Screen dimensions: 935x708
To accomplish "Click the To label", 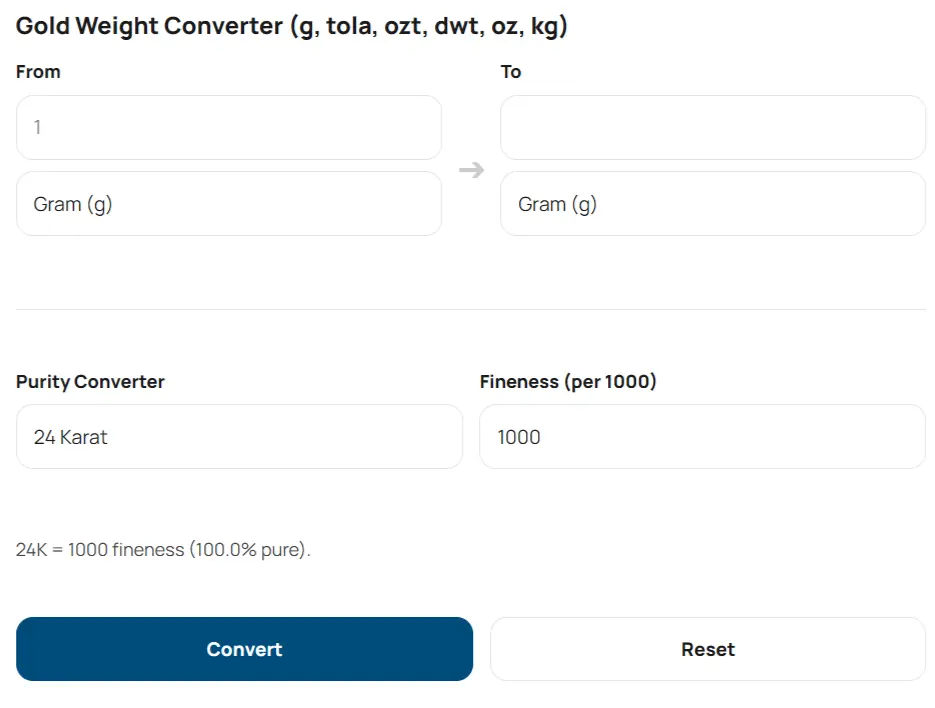I will tap(511, 72).
